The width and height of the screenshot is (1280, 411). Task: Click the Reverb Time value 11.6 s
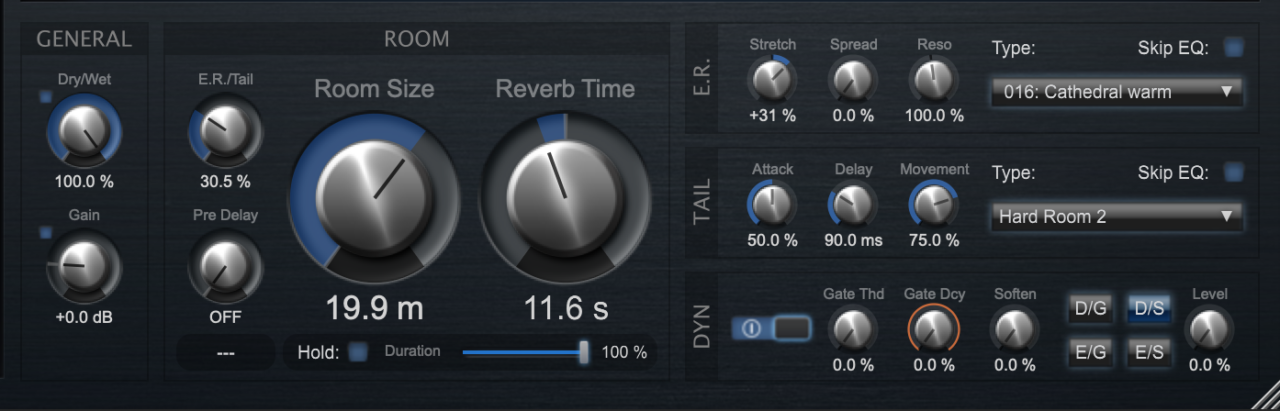coord(566,307)
